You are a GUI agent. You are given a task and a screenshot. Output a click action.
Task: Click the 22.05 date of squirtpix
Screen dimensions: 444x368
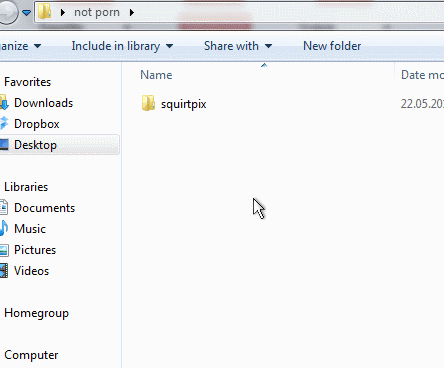[x=422, y=104]
